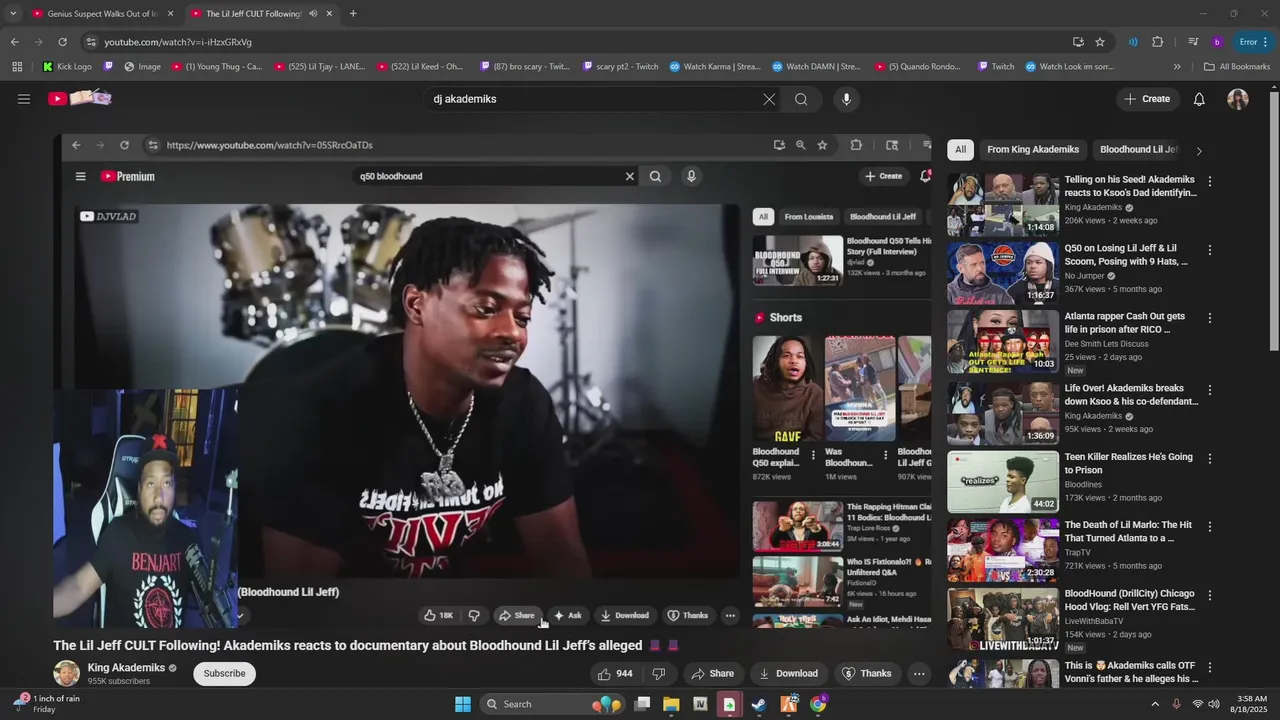This screenshot has height=720, width=1280.
Task: Close the 'Genius Suspect Walks Out' tab
Action: [x=171, y=14]
